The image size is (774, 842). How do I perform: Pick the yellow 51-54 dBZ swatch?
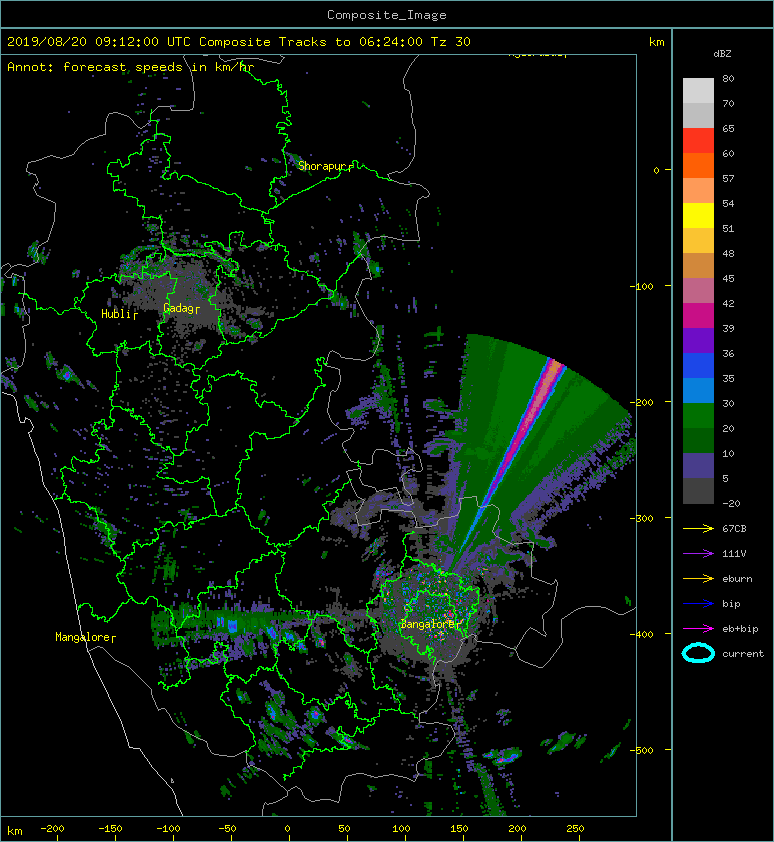click(698, 215)
